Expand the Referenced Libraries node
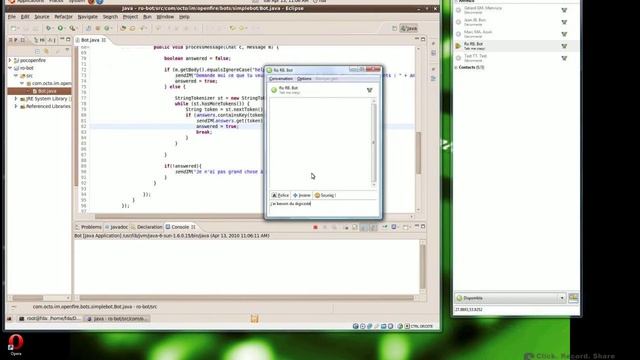 [x=16, y=107]
